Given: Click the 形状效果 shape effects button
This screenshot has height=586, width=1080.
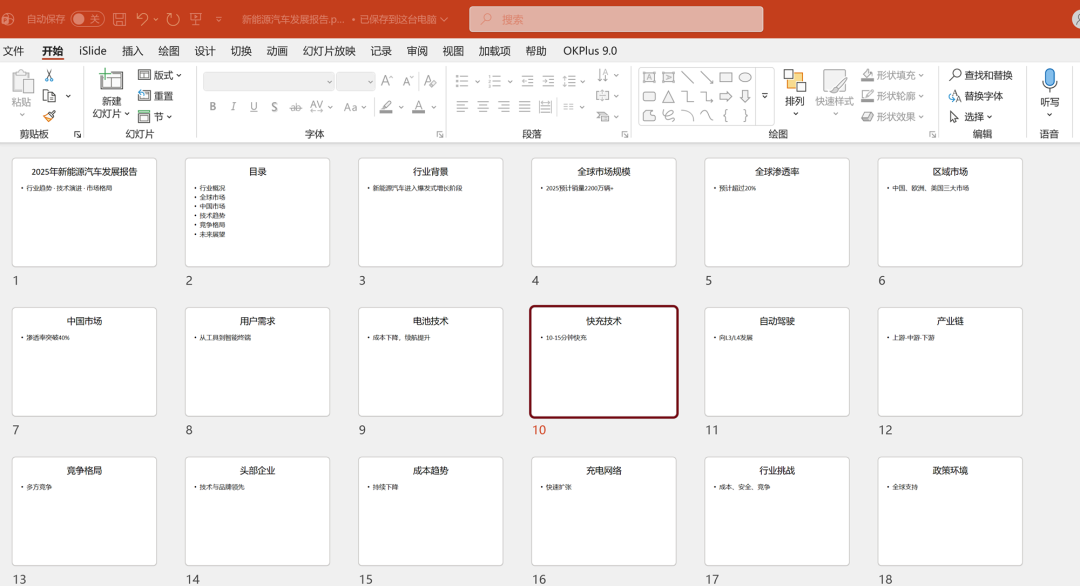Looking at the screenshot, I should pos(893,116).
